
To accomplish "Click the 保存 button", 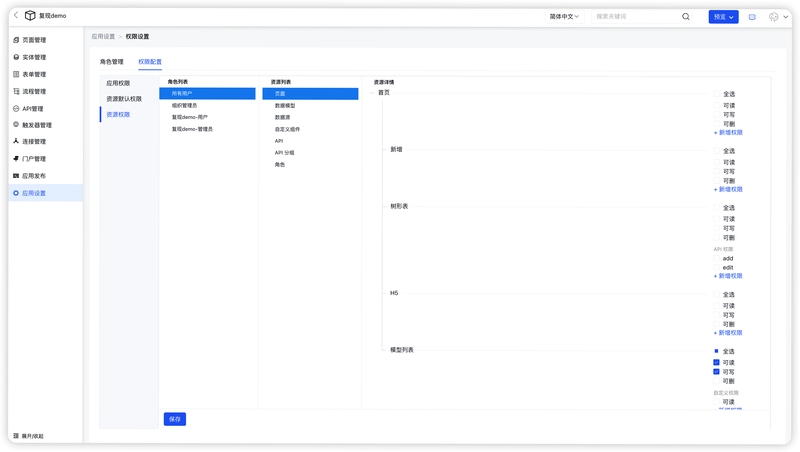I will 175,419.
